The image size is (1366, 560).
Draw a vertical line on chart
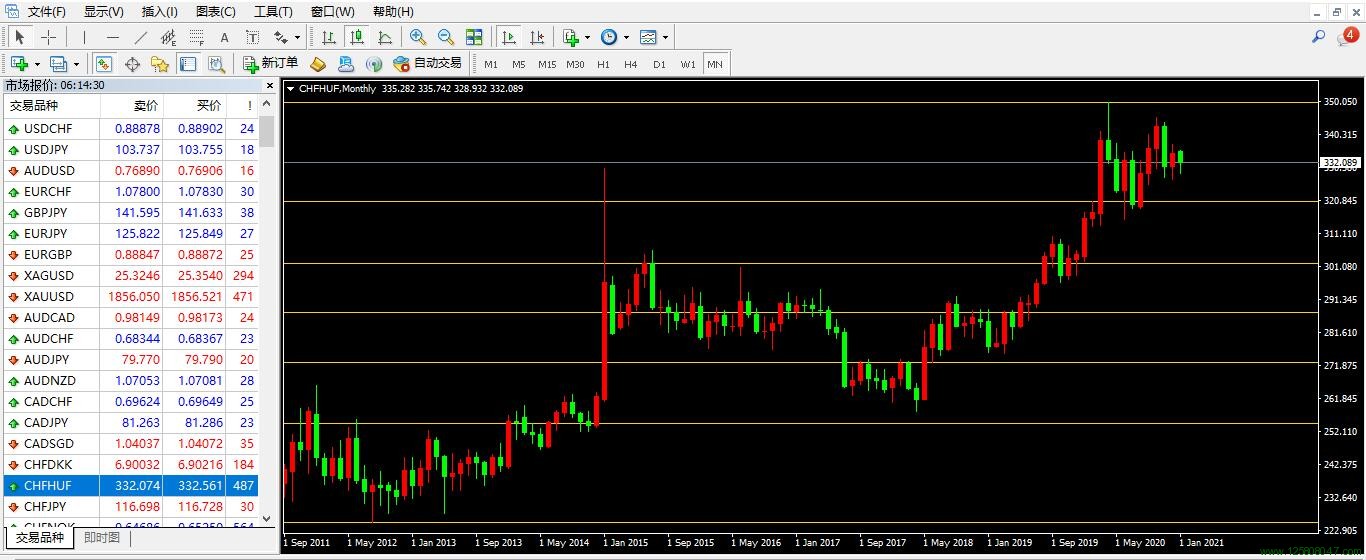pos(85,37)
